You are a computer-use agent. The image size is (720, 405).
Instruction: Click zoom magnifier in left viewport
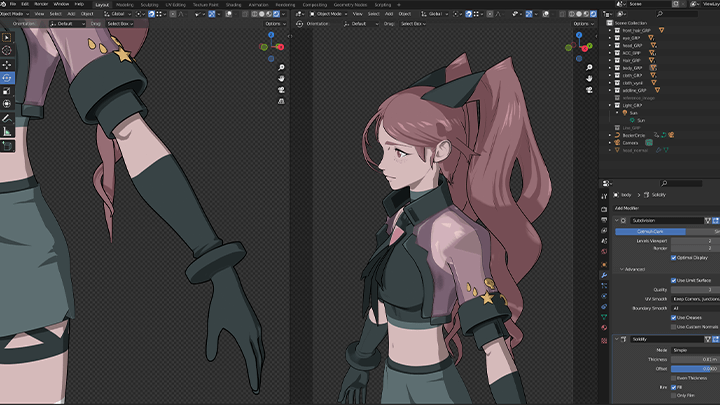[x=281, y=68]
